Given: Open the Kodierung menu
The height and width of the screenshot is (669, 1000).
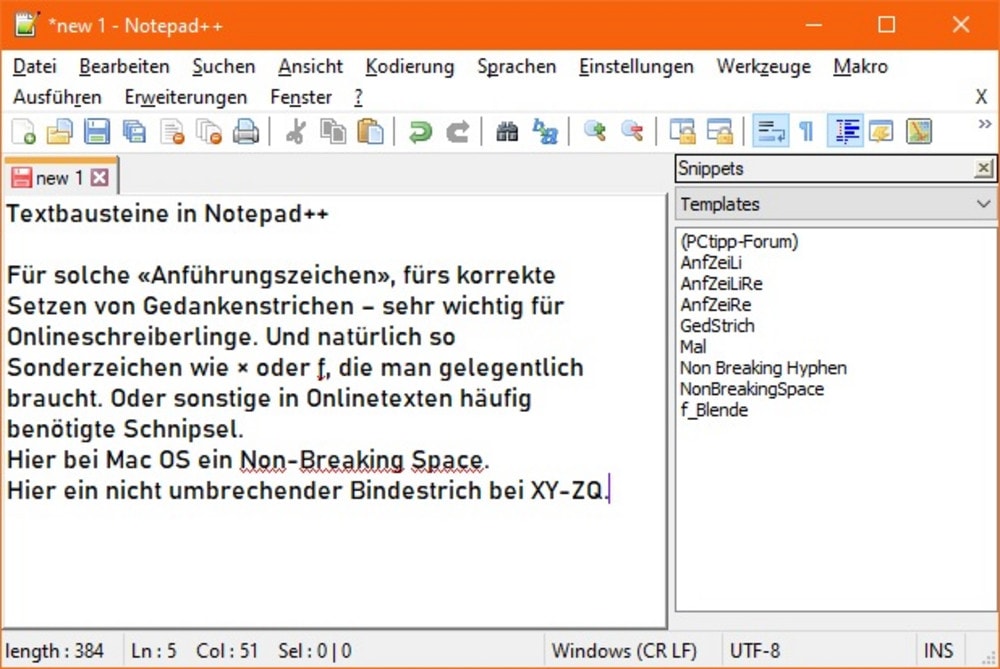Looking at the screenshot, I should pos(409,67).
